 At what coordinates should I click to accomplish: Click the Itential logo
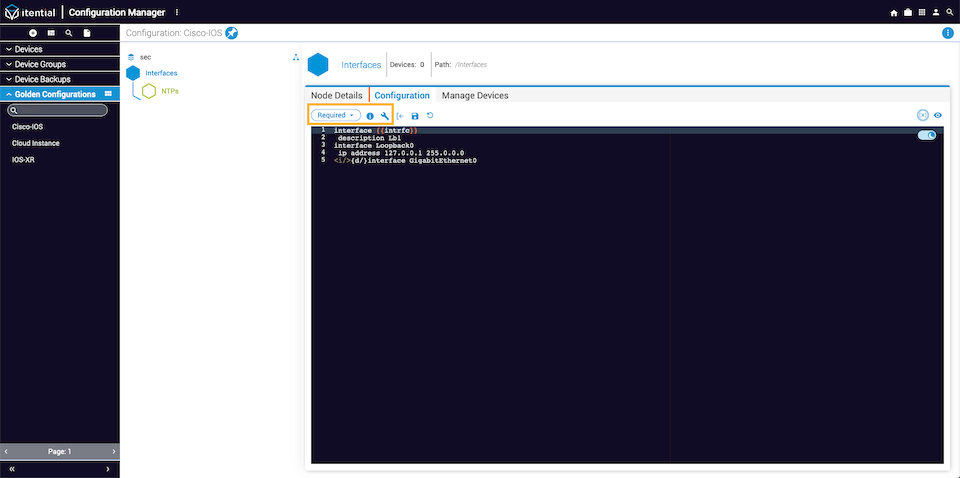29,12
